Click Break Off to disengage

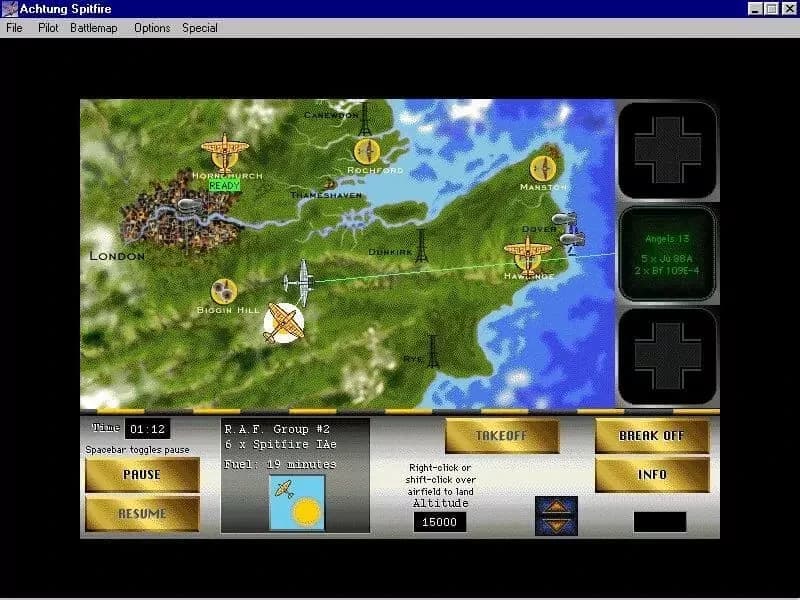tap(651, 437)
